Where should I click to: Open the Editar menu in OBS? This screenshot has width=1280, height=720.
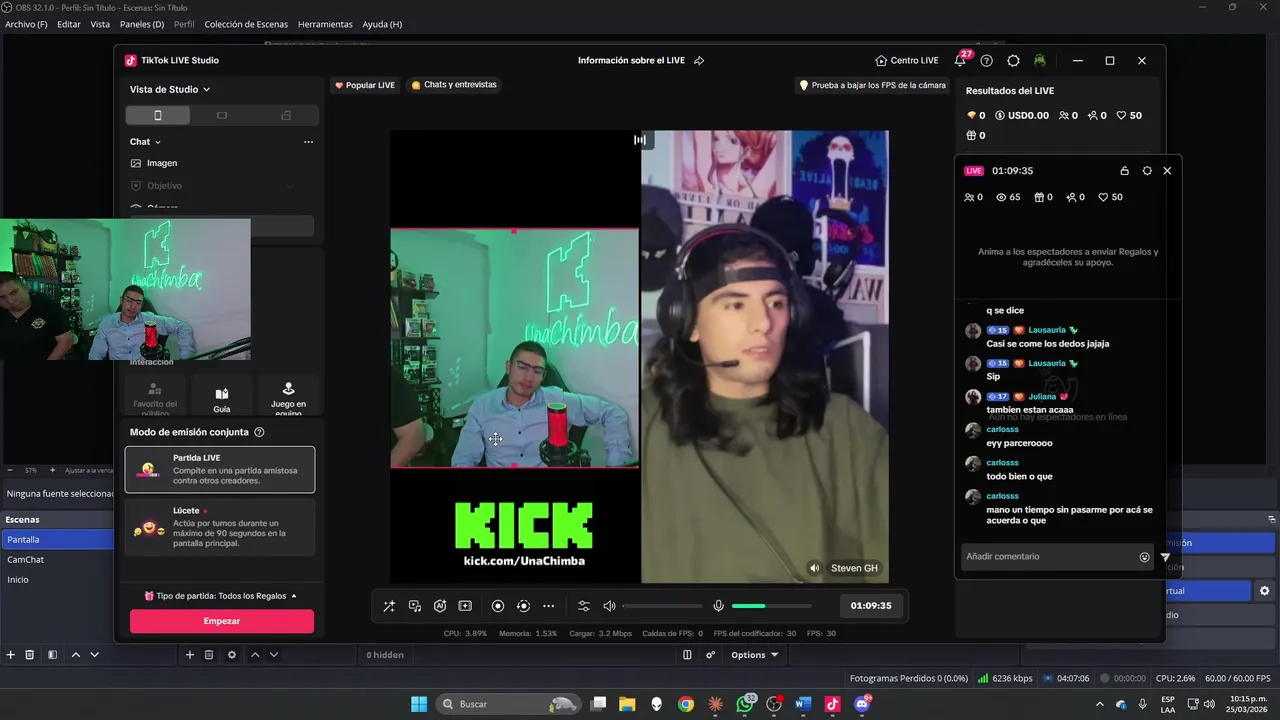[x=69, y=24]
